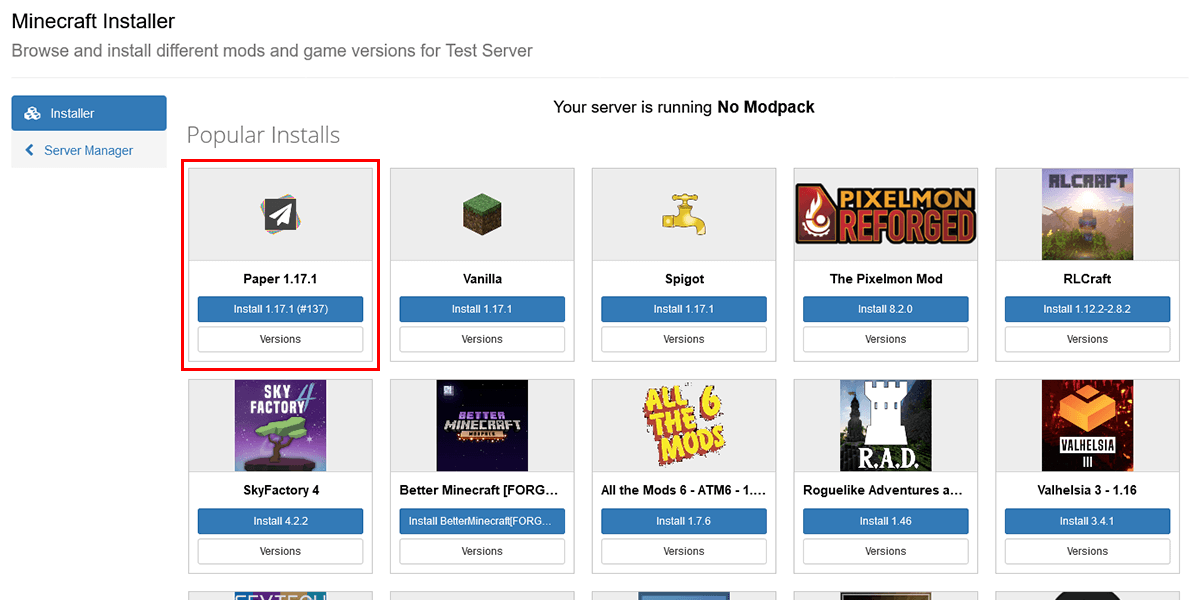This screenshot has width=1200, height=600.
Task: Click the RLCraft card title
Action: 1087,279
